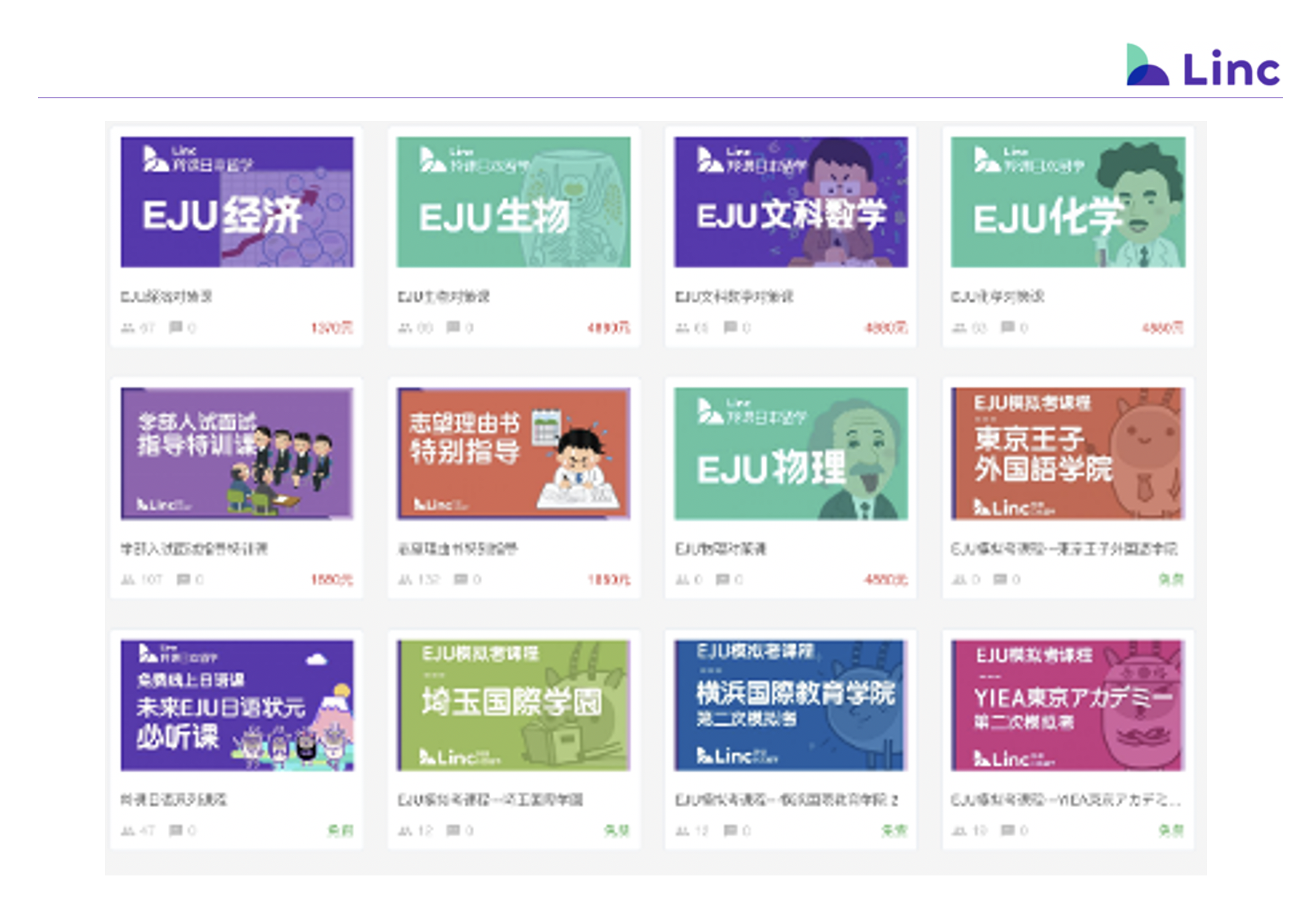Click comments icon on 未来EJU日语状元 card
Image resolution: width=1316 pixels, height=906 pixels.
pos(175,830)
